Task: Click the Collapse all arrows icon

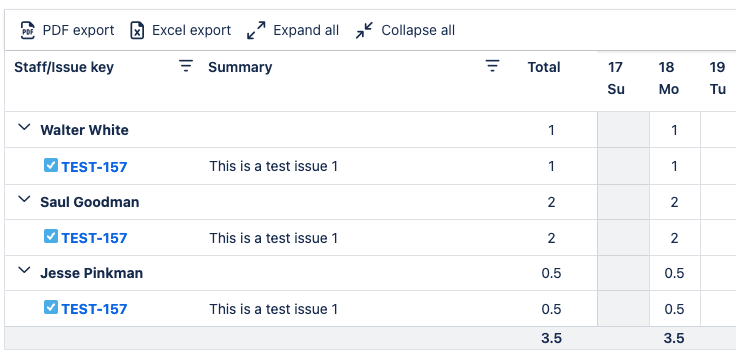Action: (364, 31)
